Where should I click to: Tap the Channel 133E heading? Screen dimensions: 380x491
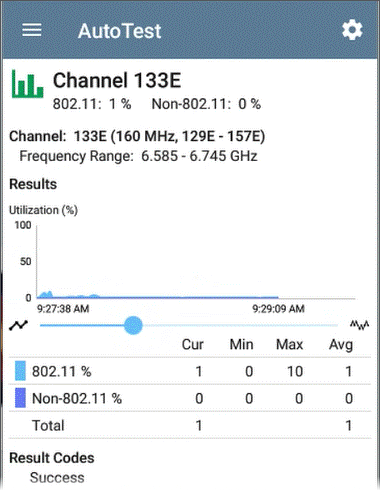(117, 80)
